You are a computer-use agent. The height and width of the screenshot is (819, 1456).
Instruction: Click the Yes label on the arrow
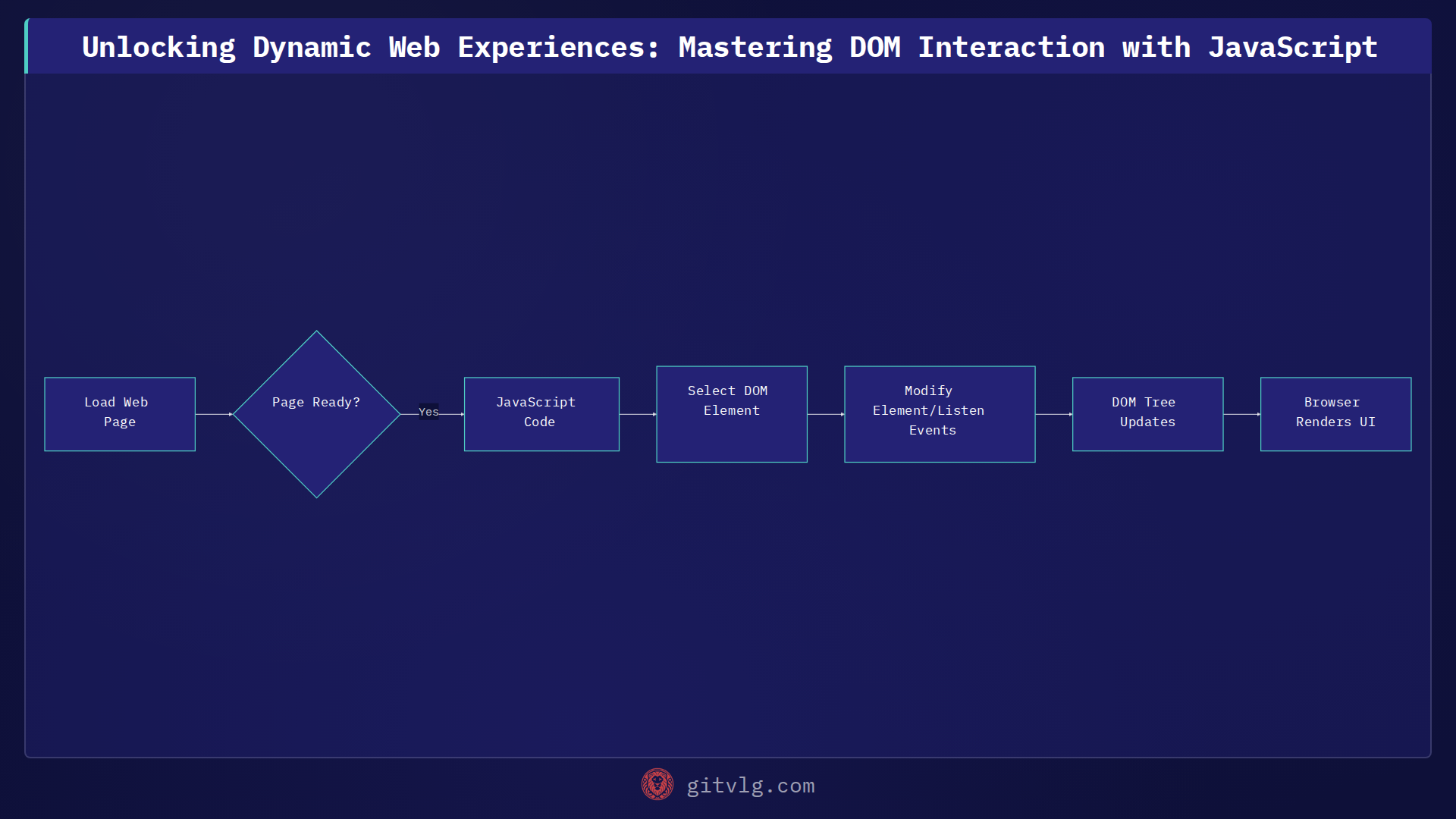coord(428,412)
